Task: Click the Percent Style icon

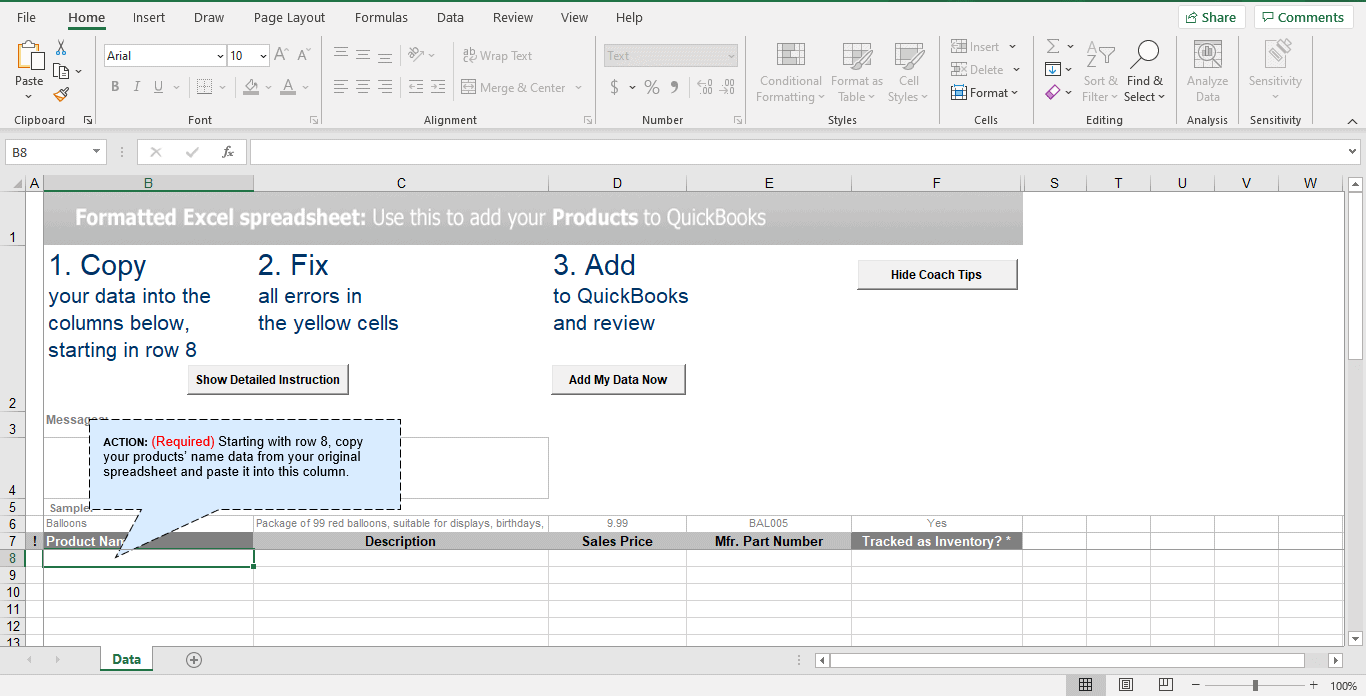Action: click(x=652, y=87)
